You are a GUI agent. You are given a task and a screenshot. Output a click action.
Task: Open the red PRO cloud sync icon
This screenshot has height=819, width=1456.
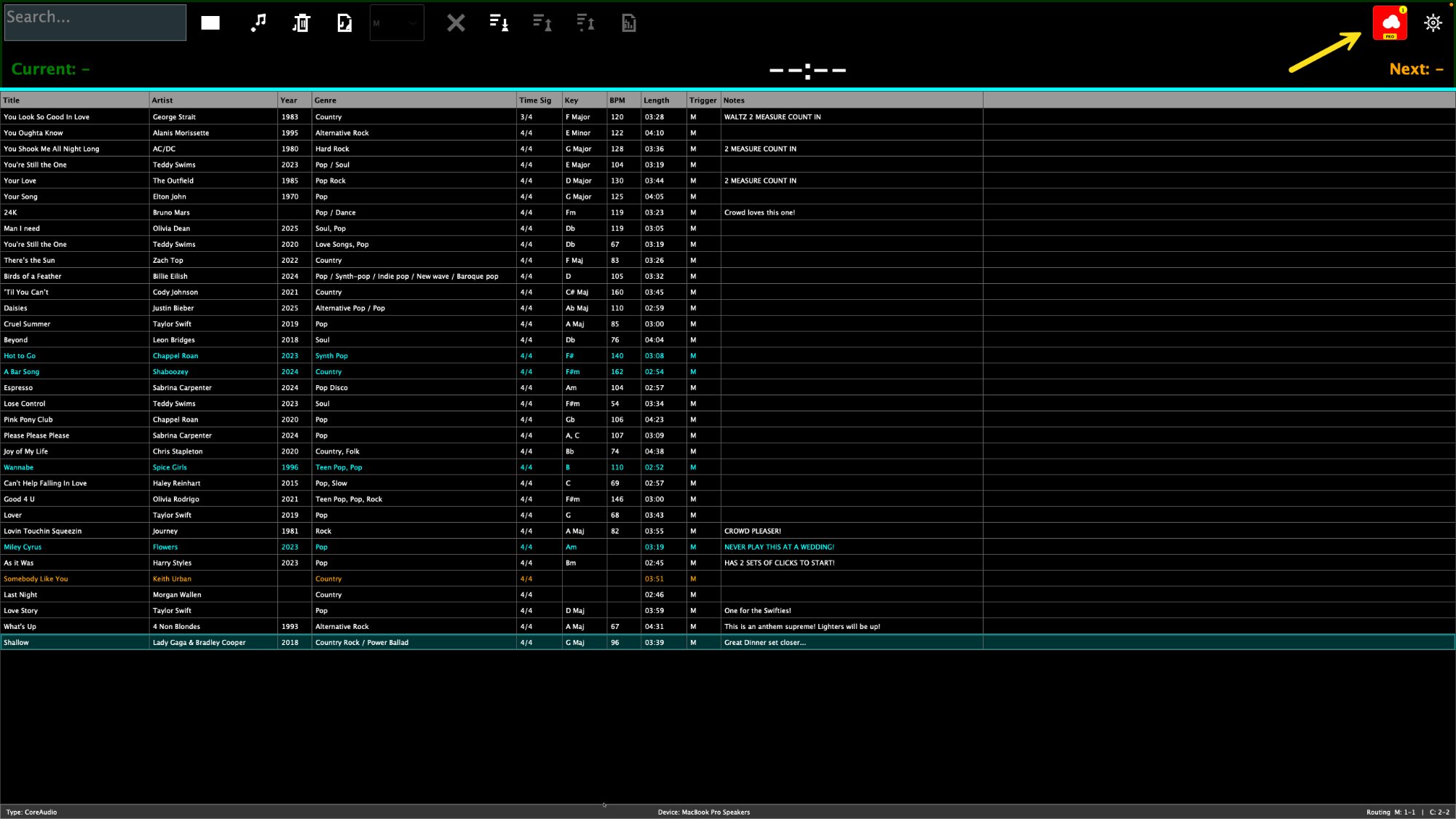1390,23
